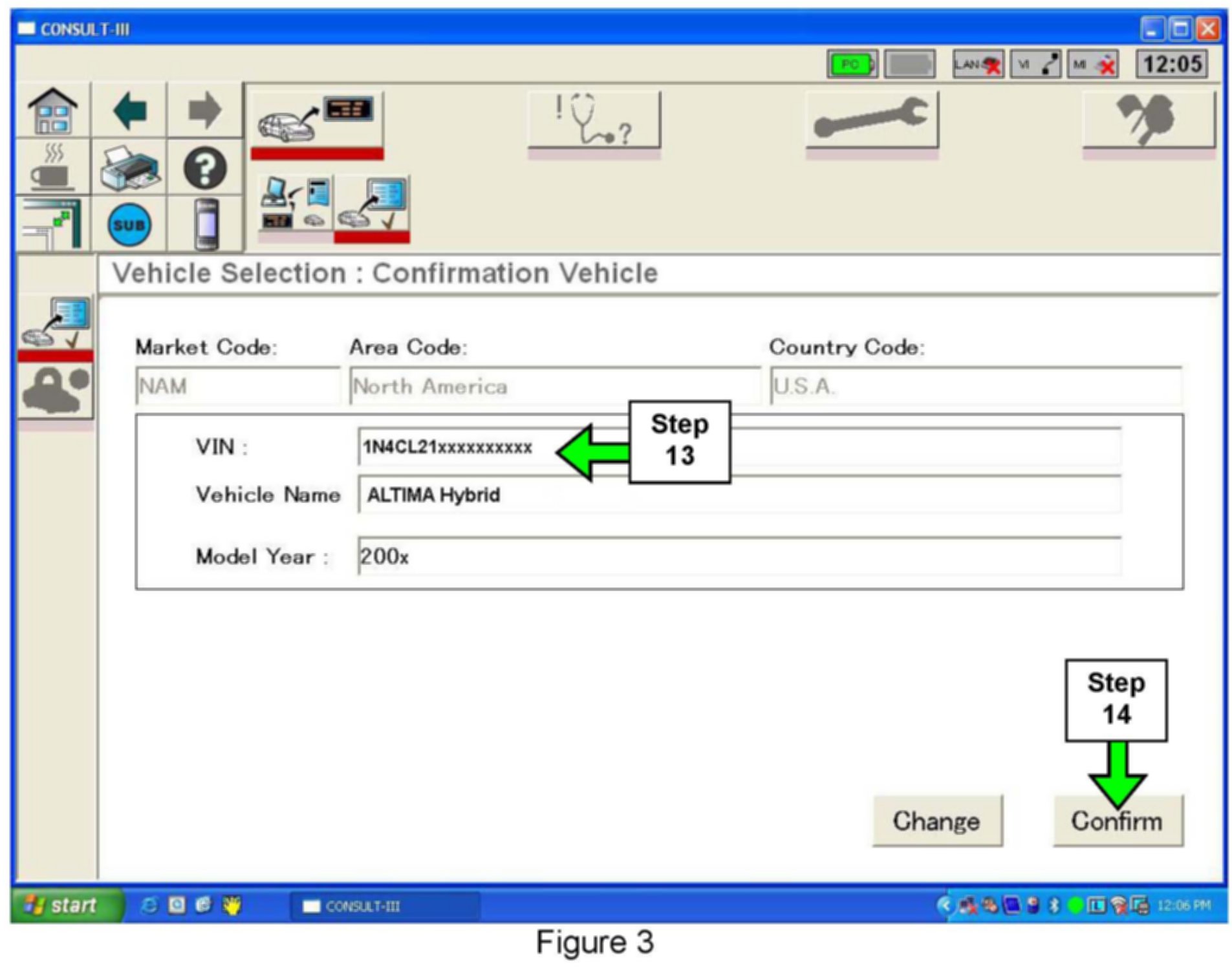Open the stethoscope diagnosis tab
This screenshot has height=968, width=1232.
[594, 120]
